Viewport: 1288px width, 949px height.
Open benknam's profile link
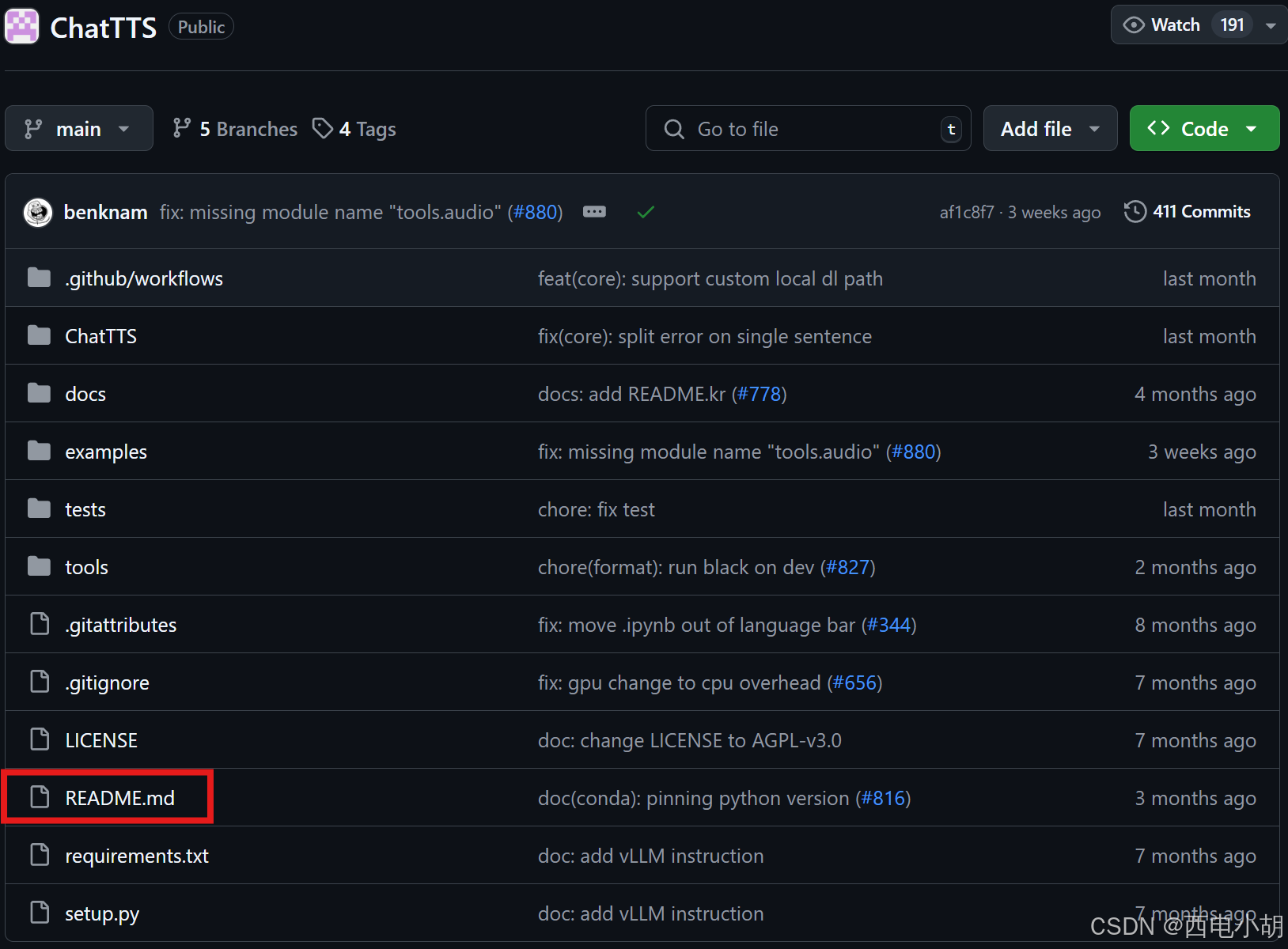106,212
